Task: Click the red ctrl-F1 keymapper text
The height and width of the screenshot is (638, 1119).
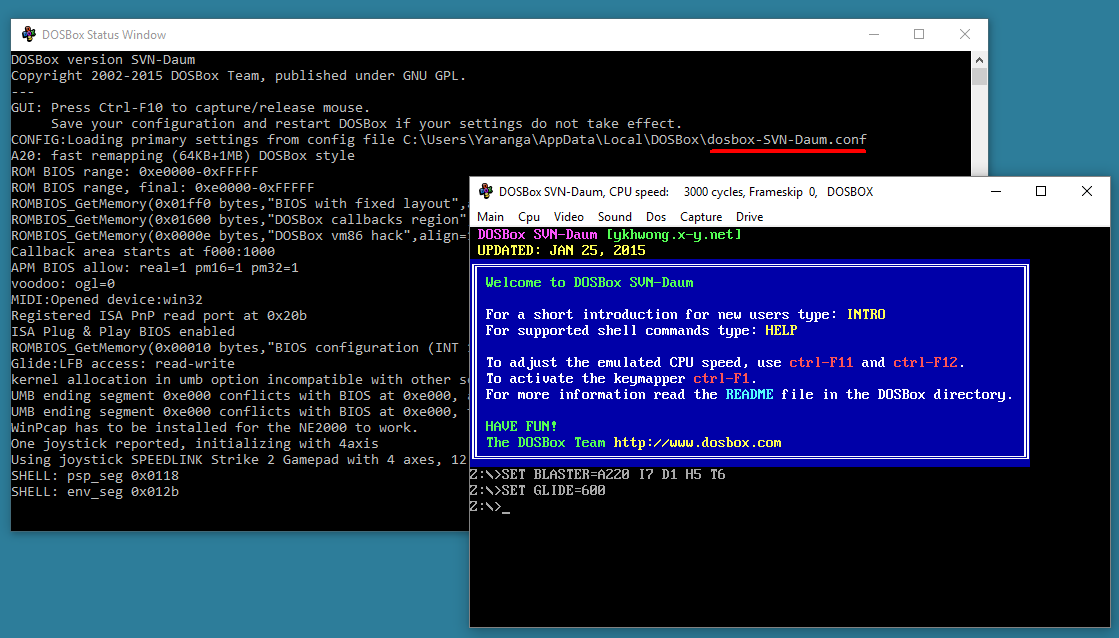Action: click(x=721, y=379)
